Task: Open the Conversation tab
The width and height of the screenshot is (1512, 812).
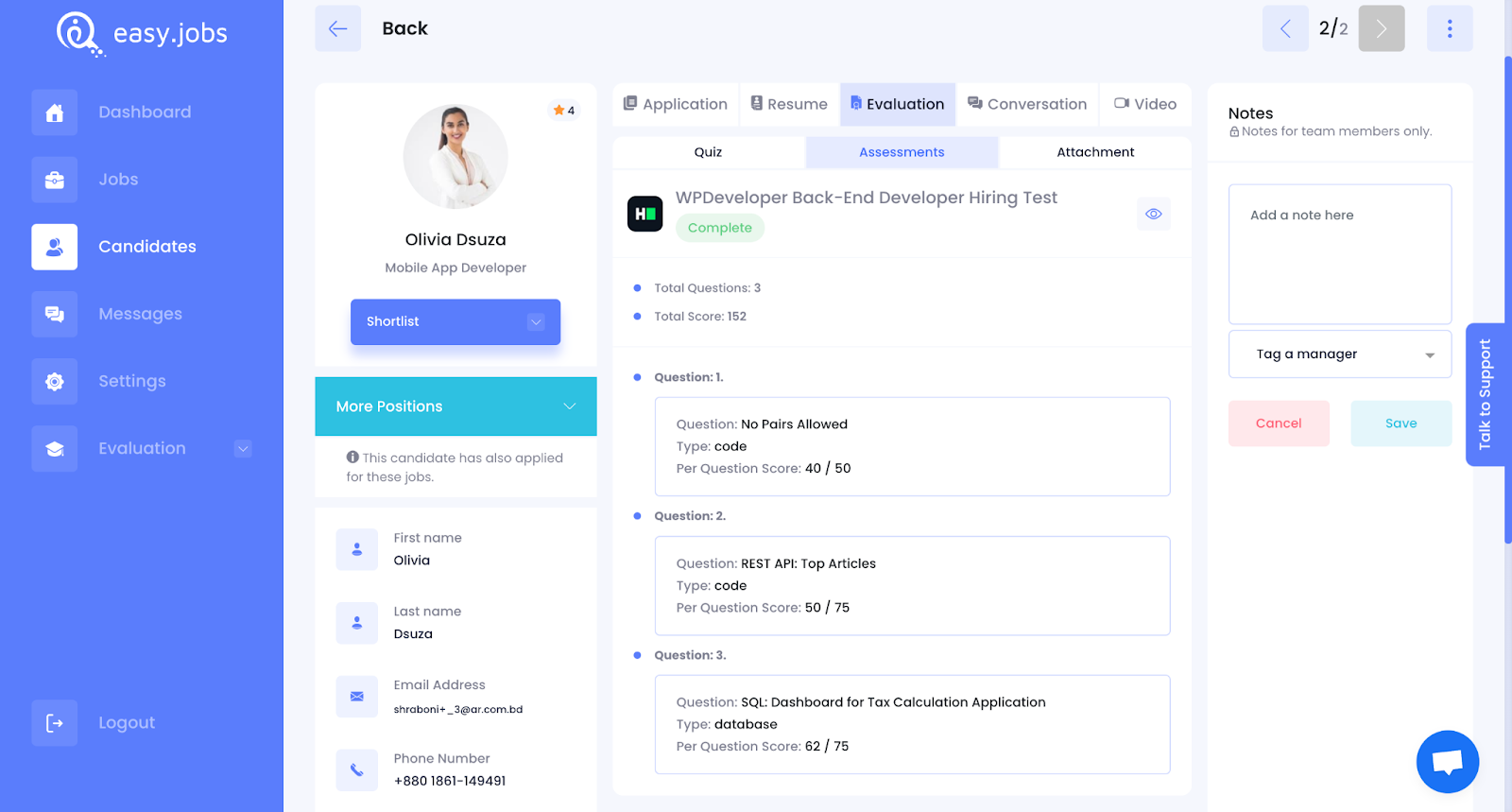Action: pos(1027,104)
